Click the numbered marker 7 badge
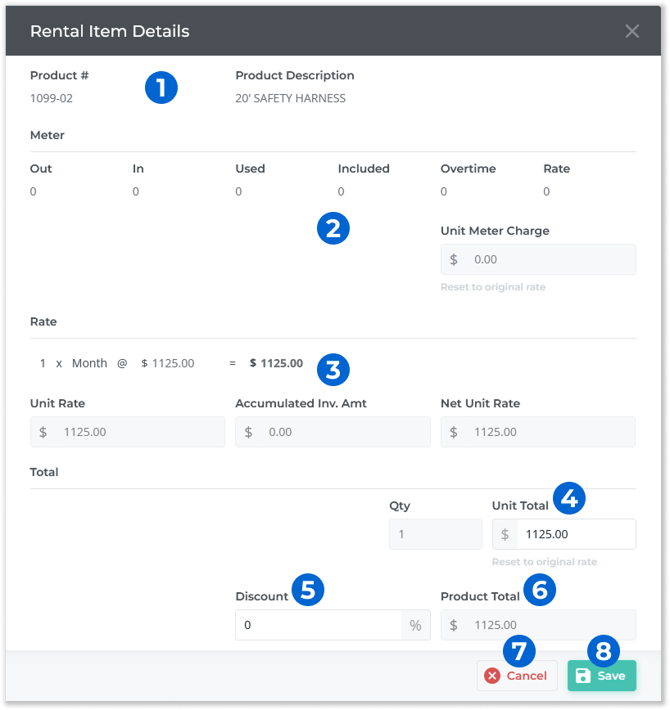The height and width of the screenshot is (710, 670). 518,649
